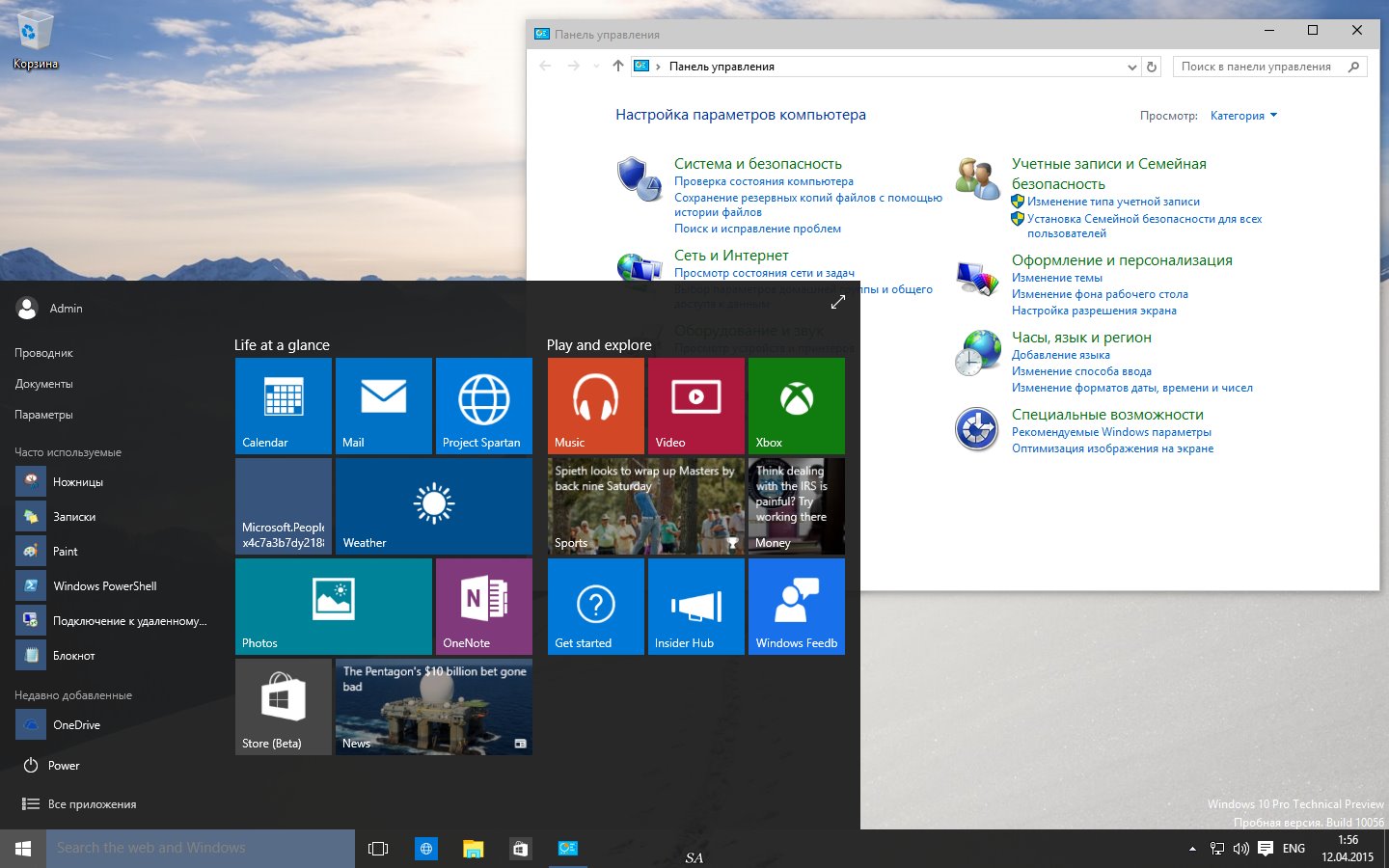
Task: Open the Video tile
Action: [x=696, y=406]
